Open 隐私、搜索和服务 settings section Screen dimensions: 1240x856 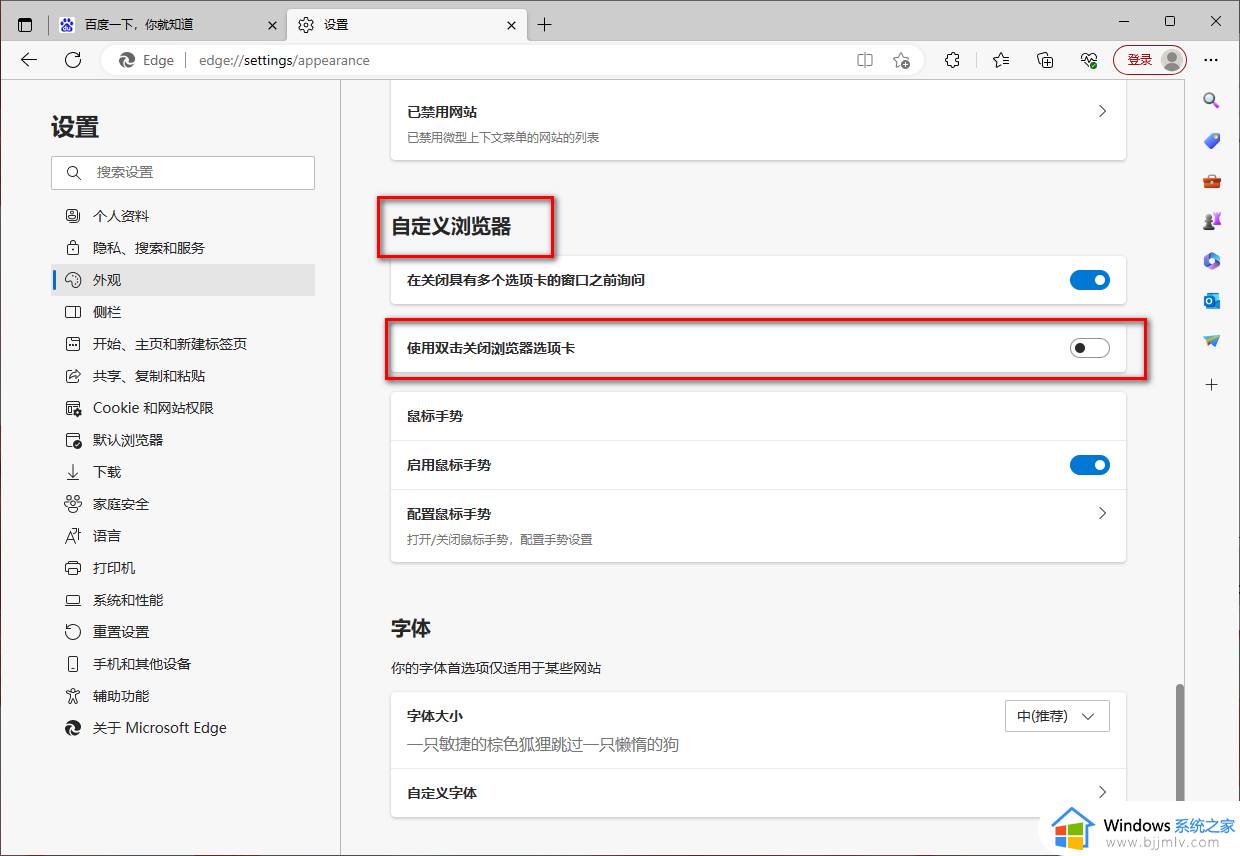point(183,248)
